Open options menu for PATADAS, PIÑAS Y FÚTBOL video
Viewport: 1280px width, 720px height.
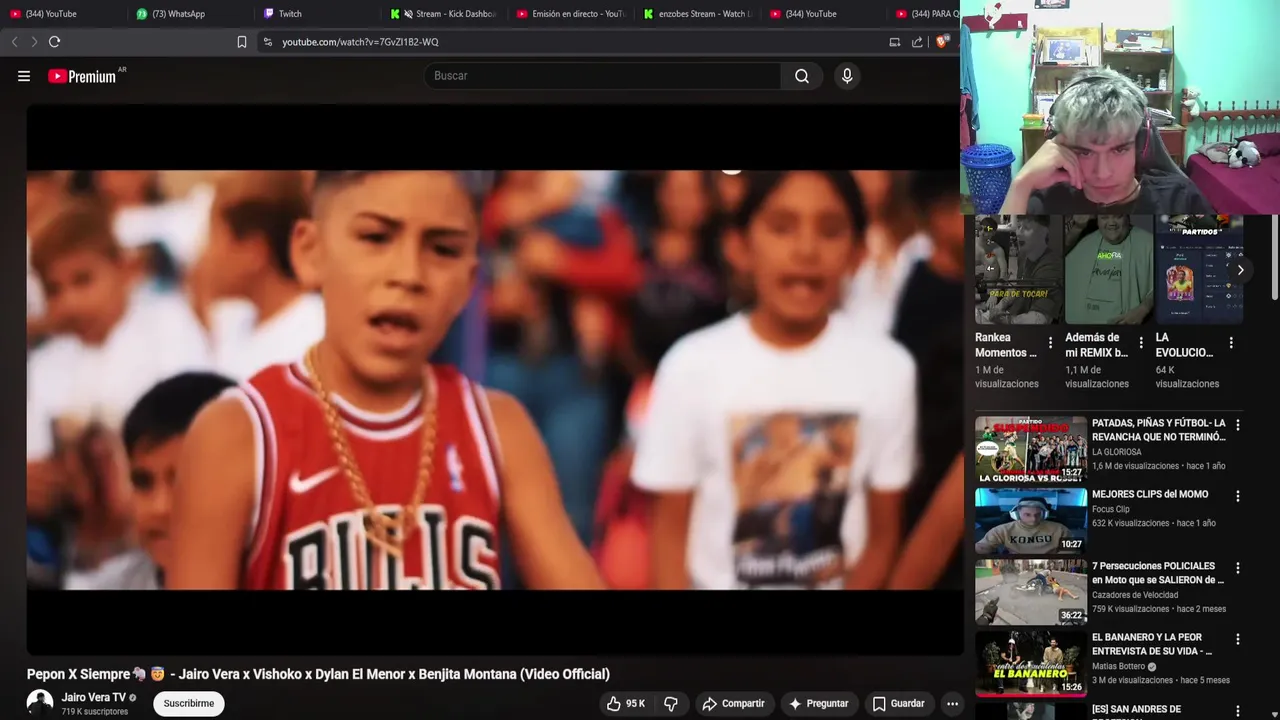1238,425
